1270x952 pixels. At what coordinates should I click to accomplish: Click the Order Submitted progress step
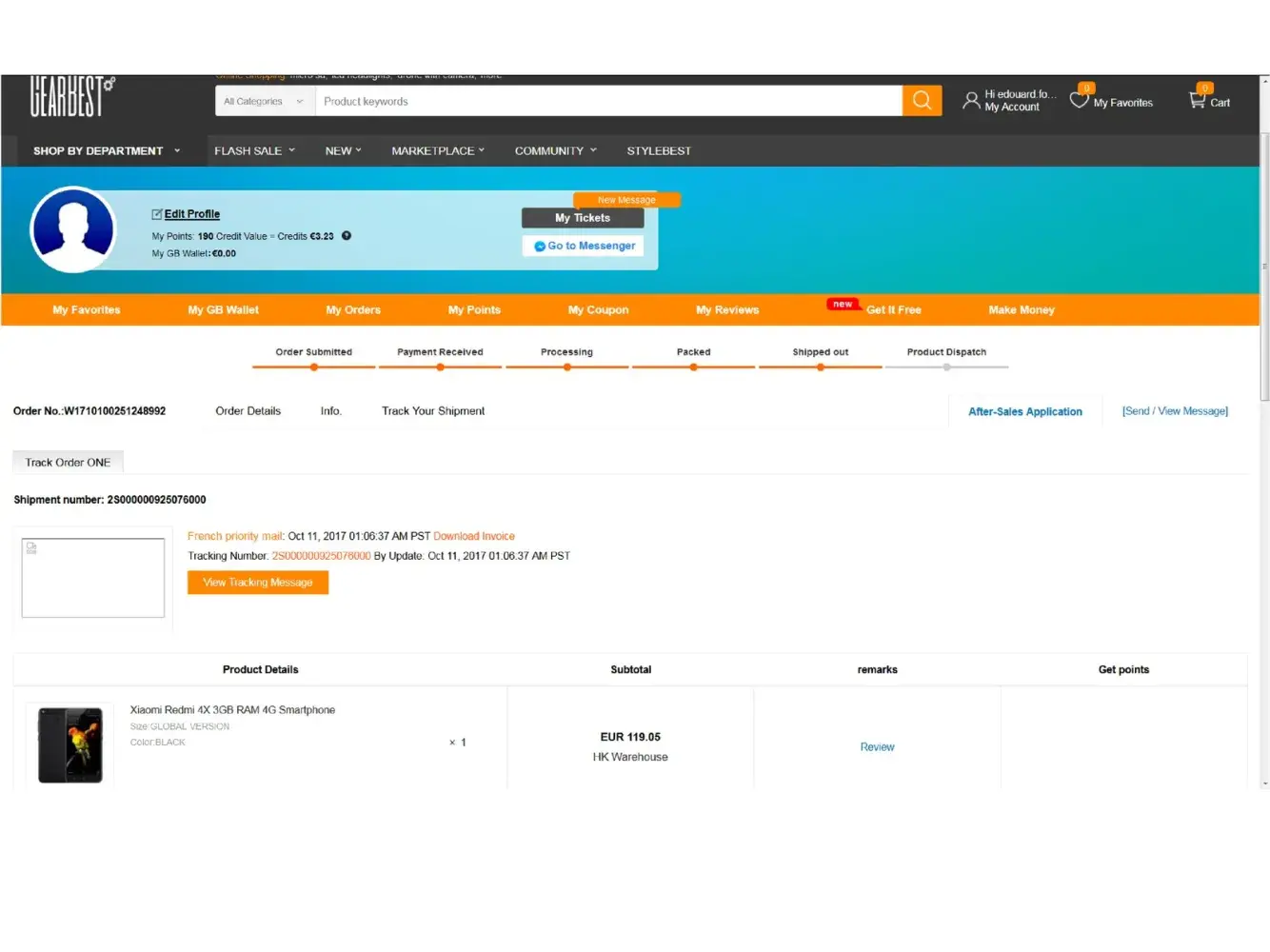point(314,359)
